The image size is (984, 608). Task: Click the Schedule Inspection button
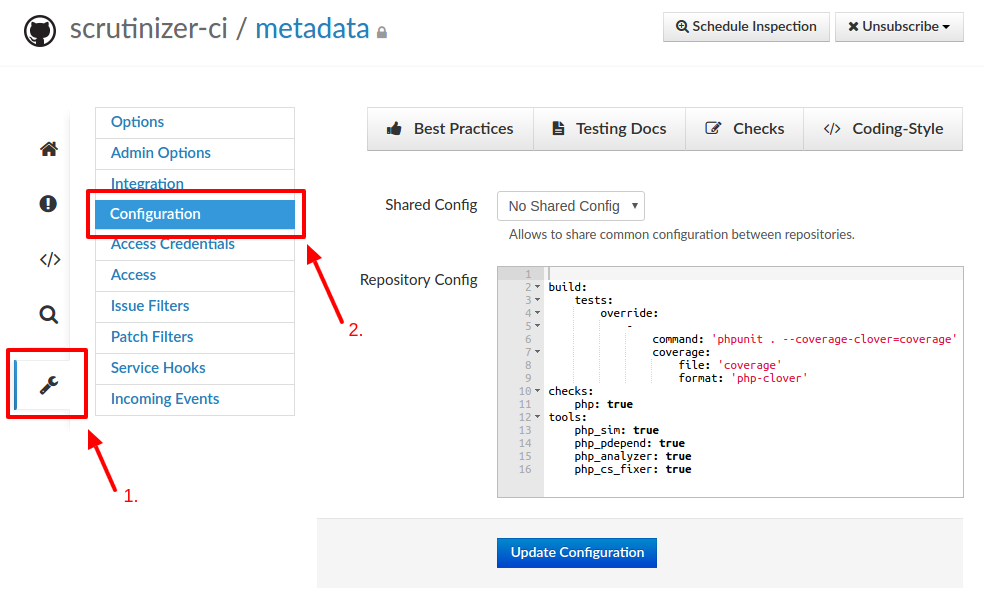746,27
